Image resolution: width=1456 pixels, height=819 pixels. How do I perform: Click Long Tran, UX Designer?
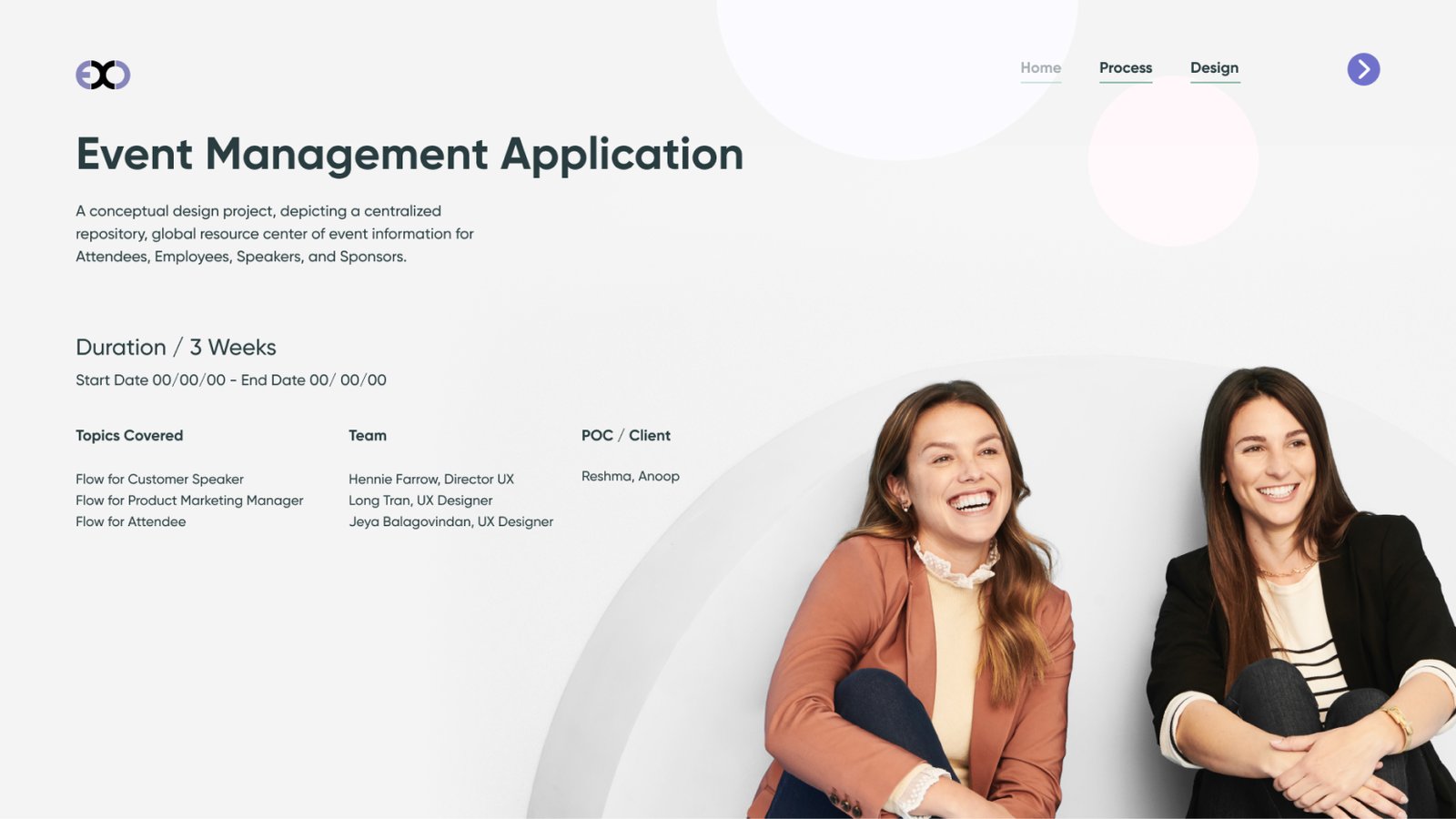[420, 500]
